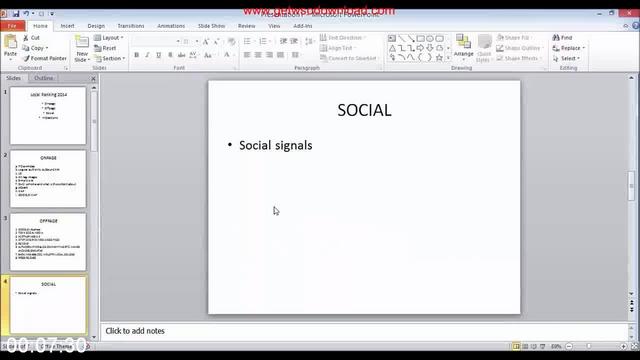Click the New Slide icon
Viewport: 640px width, 360px height.
[82, 42]
